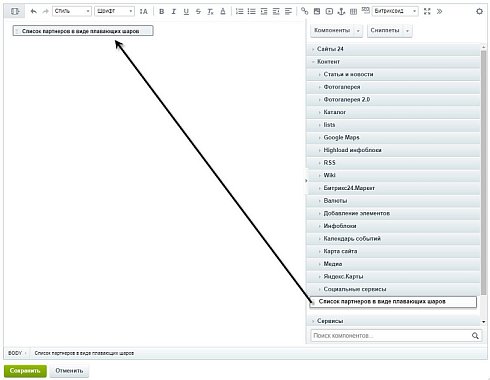
Task: Click the component tree scrollbar down arrow
Action: (483, 322)
